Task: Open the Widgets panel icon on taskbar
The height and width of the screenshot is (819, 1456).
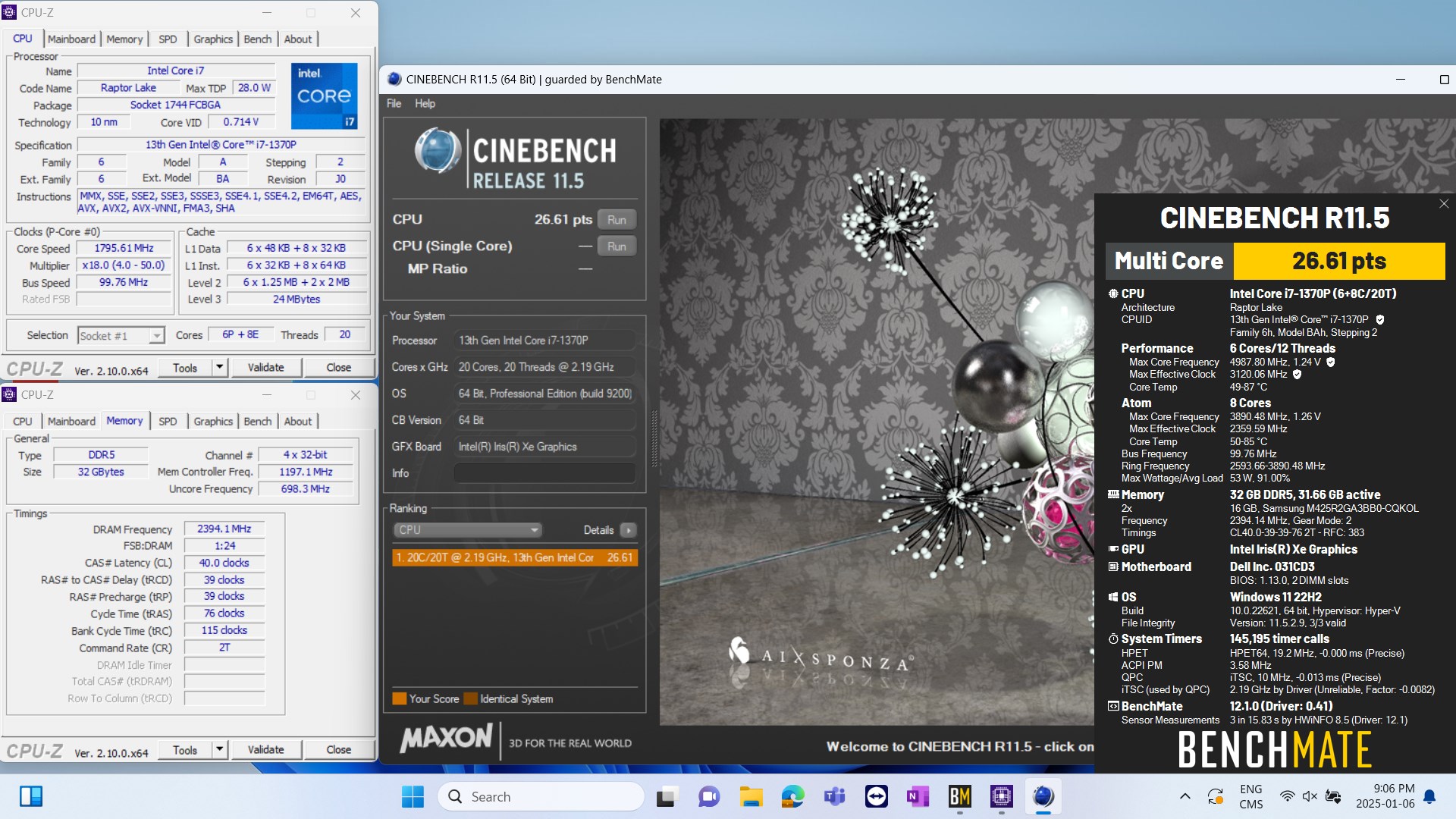Action: coord(31,796)
